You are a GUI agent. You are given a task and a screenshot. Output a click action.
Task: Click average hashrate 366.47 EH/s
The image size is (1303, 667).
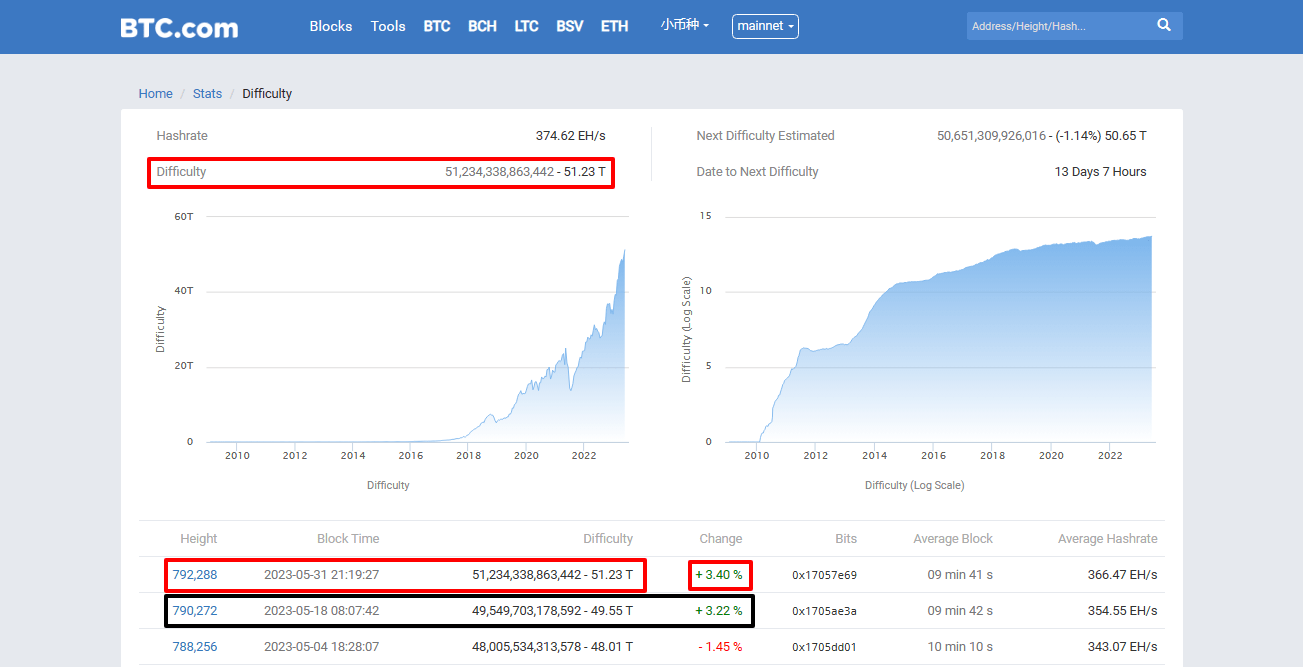click(1122, 575)
